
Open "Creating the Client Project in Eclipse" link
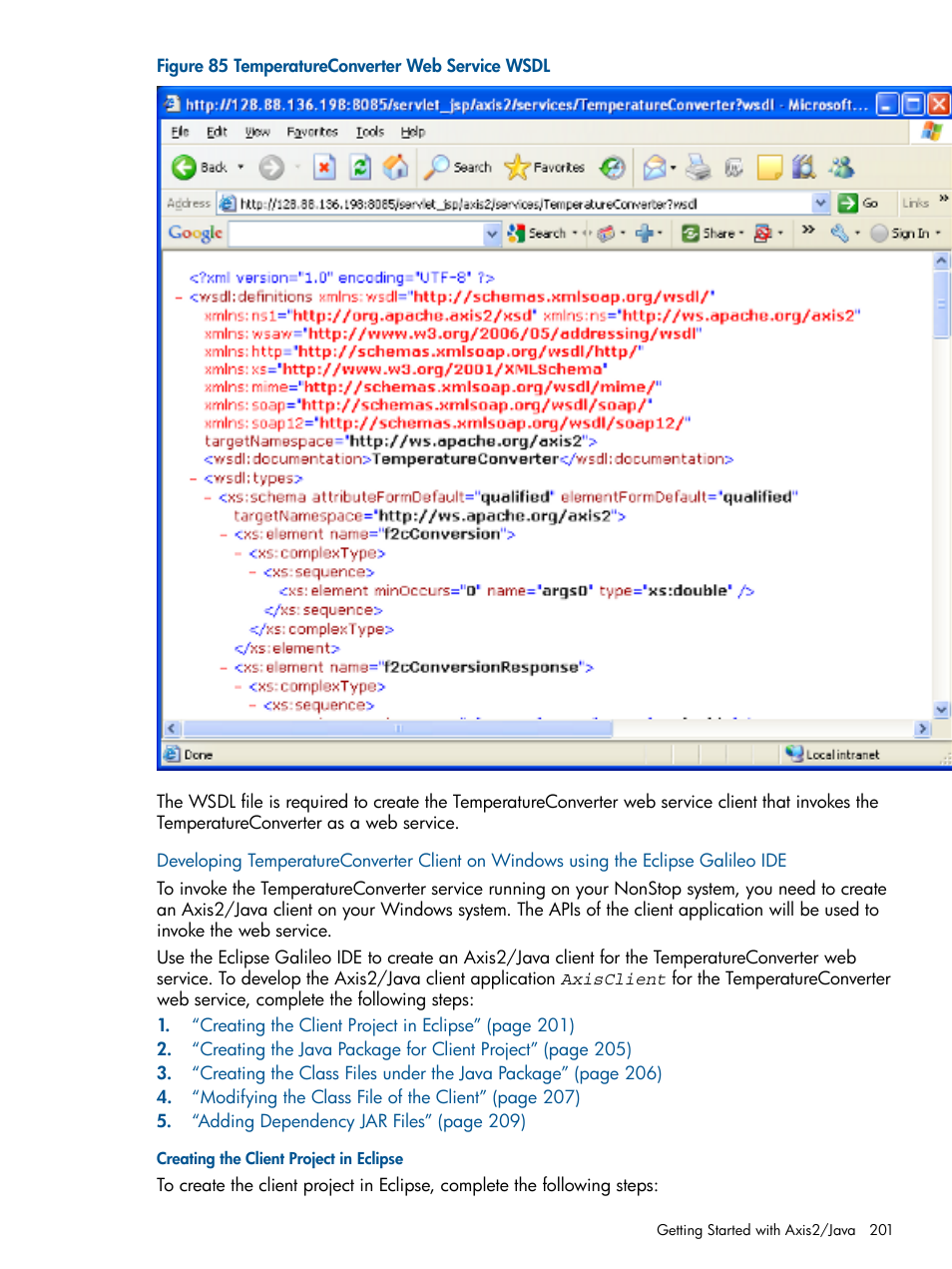383,1025
